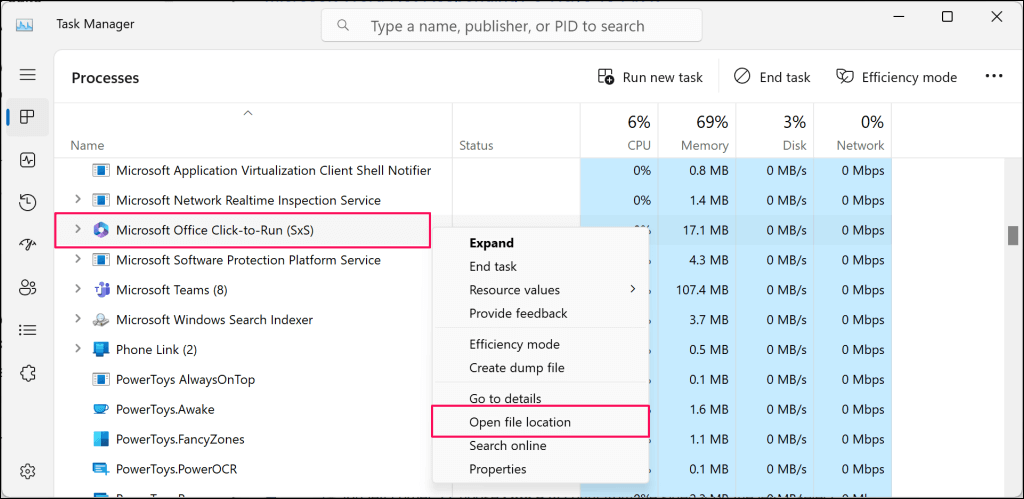Click the process list vertical scrollbar thumb

1012,236
